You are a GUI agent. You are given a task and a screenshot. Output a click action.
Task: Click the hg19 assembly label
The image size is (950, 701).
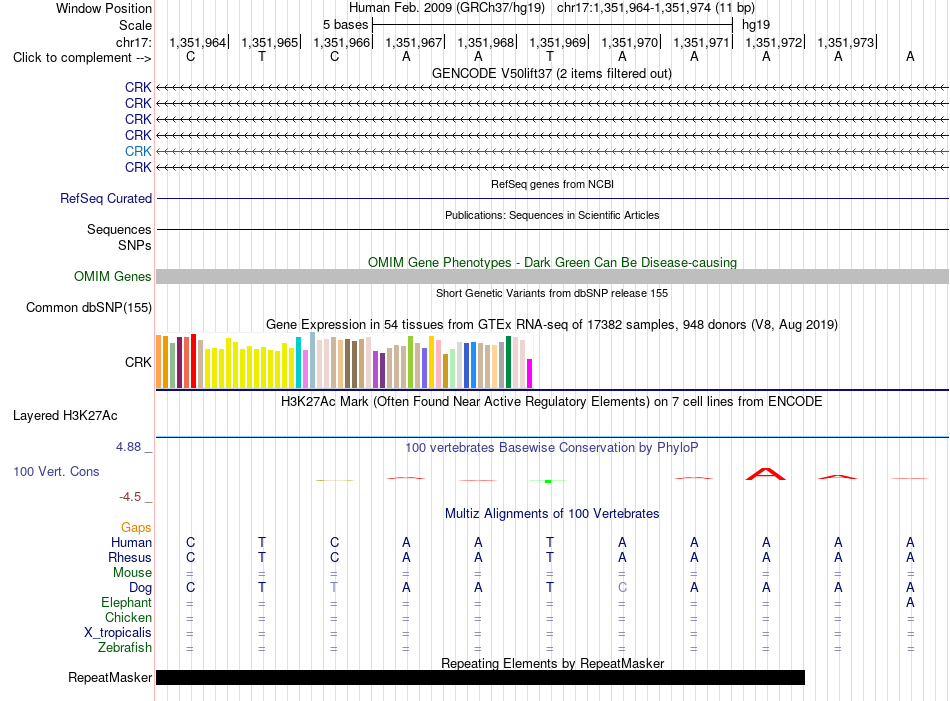(756, 25)
